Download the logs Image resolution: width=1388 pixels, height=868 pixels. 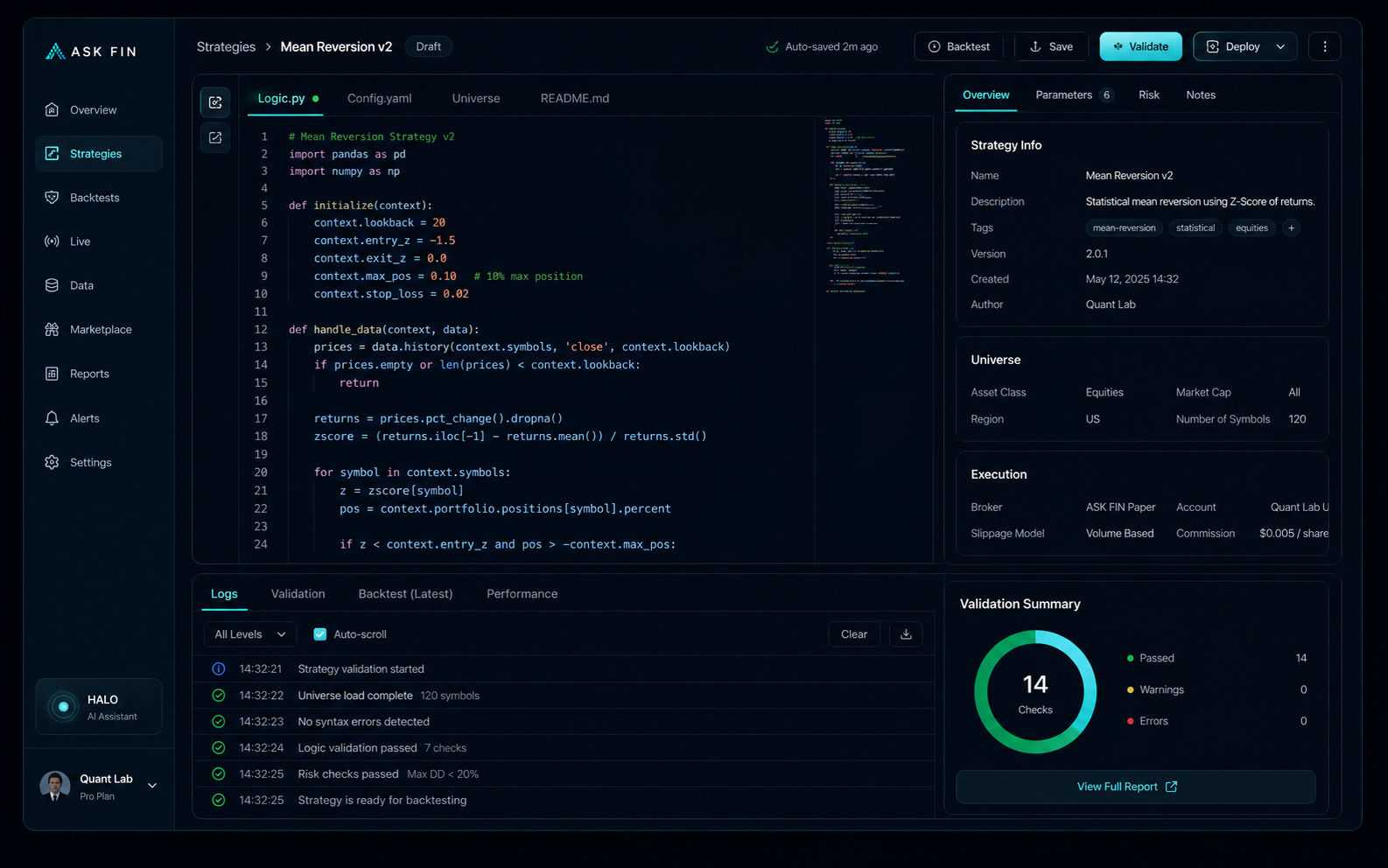906,634
